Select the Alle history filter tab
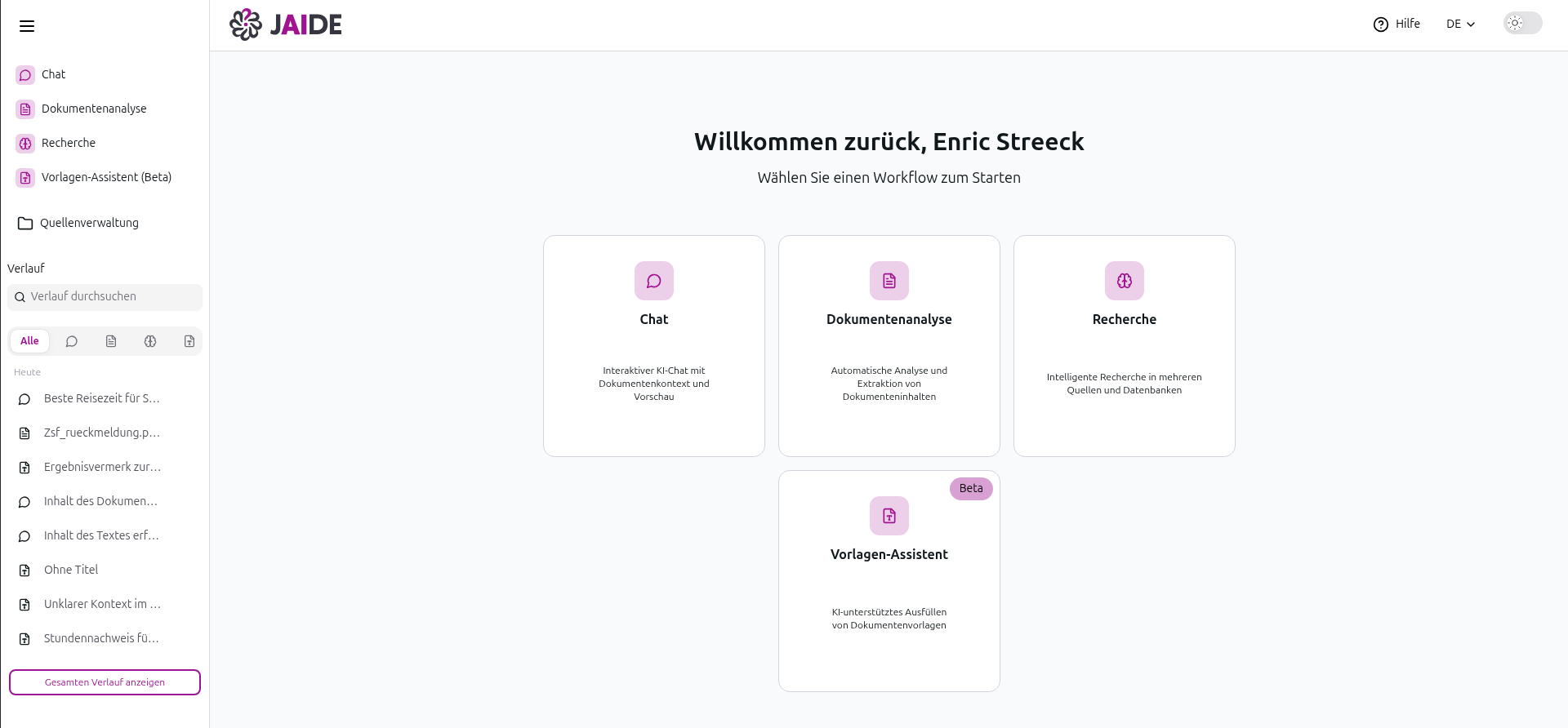 click(29, 341)
